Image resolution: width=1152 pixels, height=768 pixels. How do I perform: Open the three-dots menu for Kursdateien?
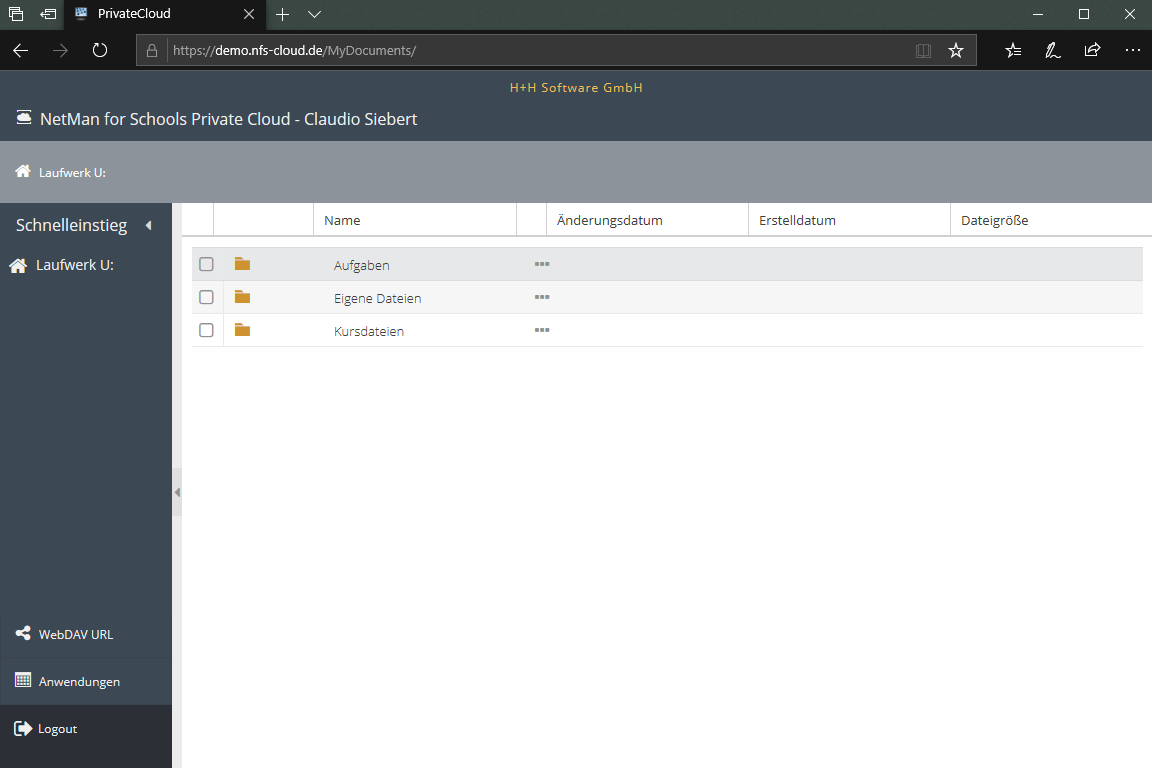click(542, 330)
